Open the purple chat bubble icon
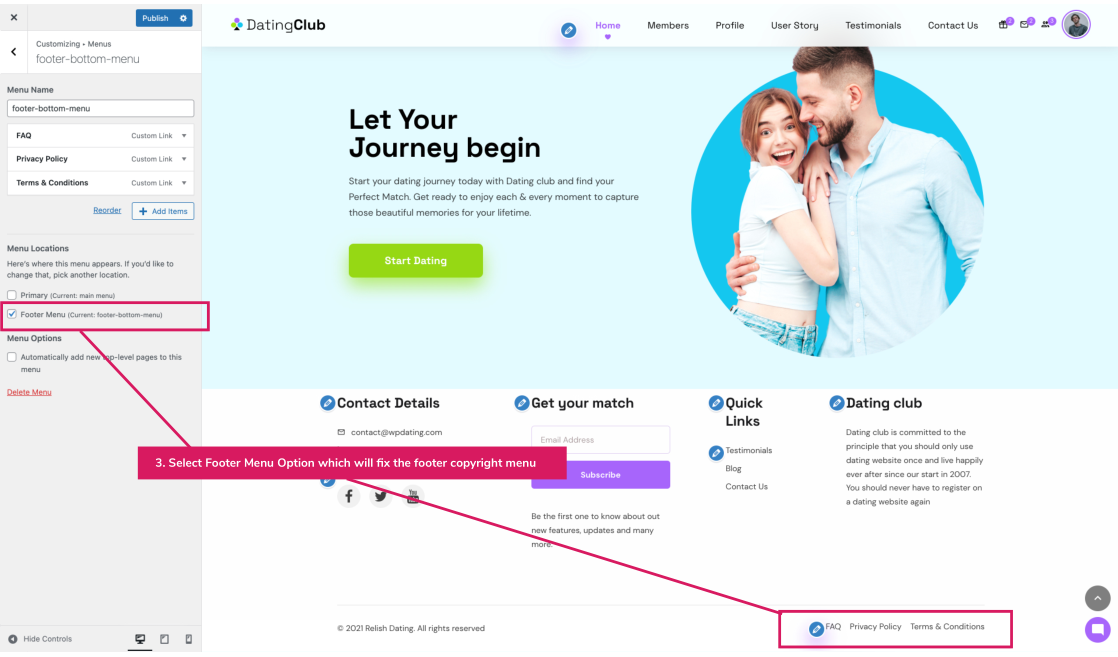1118x657 pixels. click(x=1097, y=629)
